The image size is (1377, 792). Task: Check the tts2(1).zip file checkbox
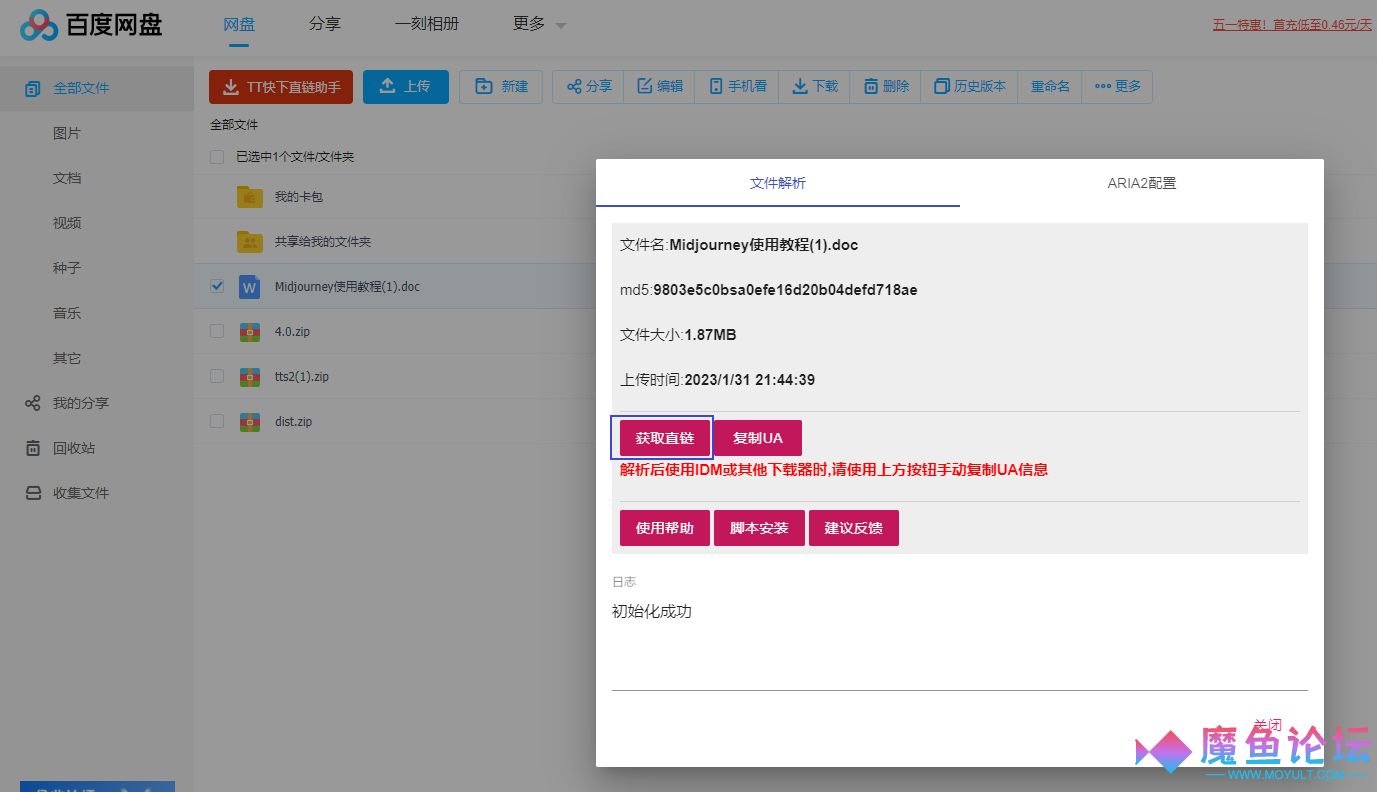coord(217,376)
